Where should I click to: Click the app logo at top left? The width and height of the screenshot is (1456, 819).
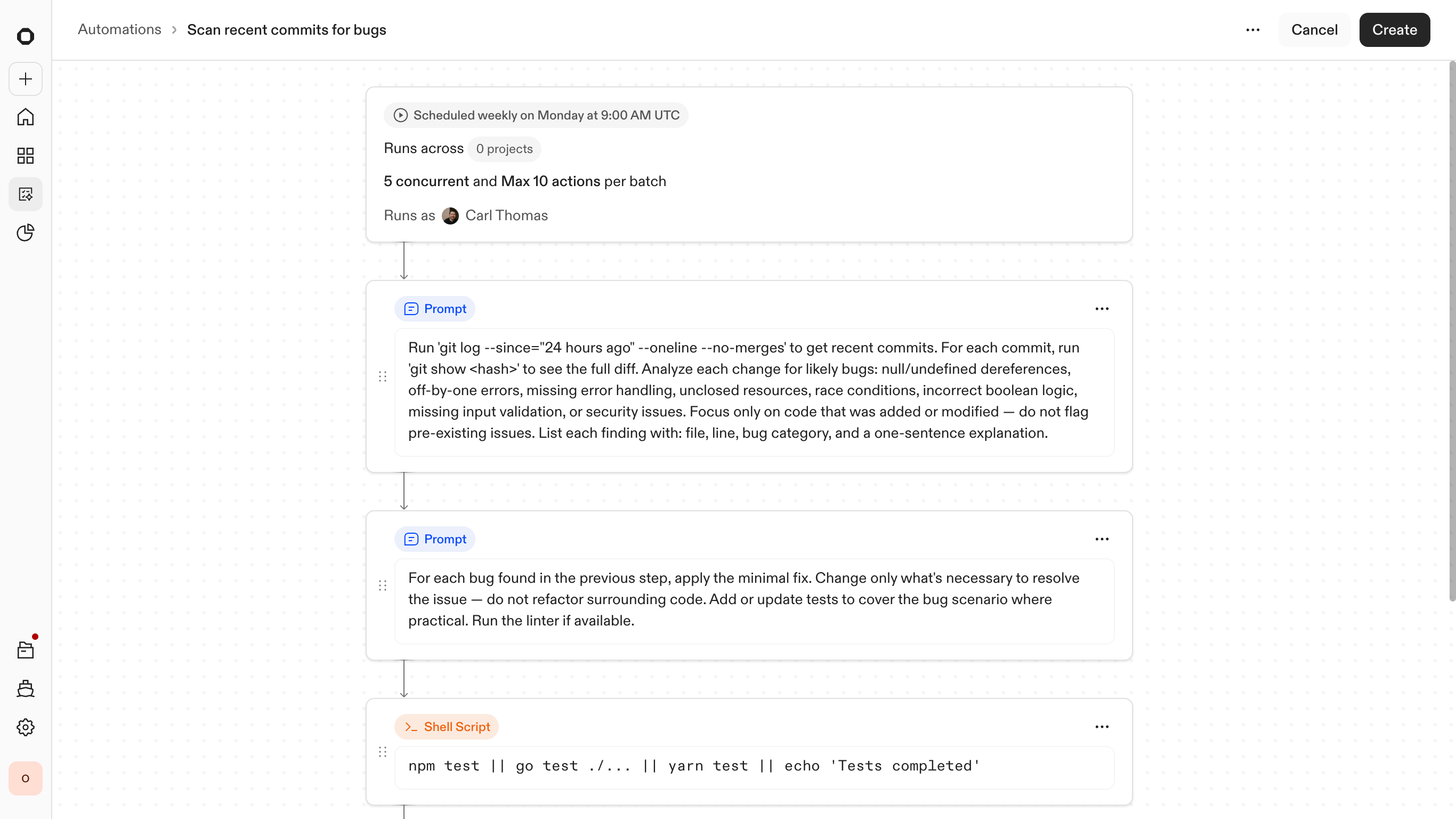click(x=26, y=36)
